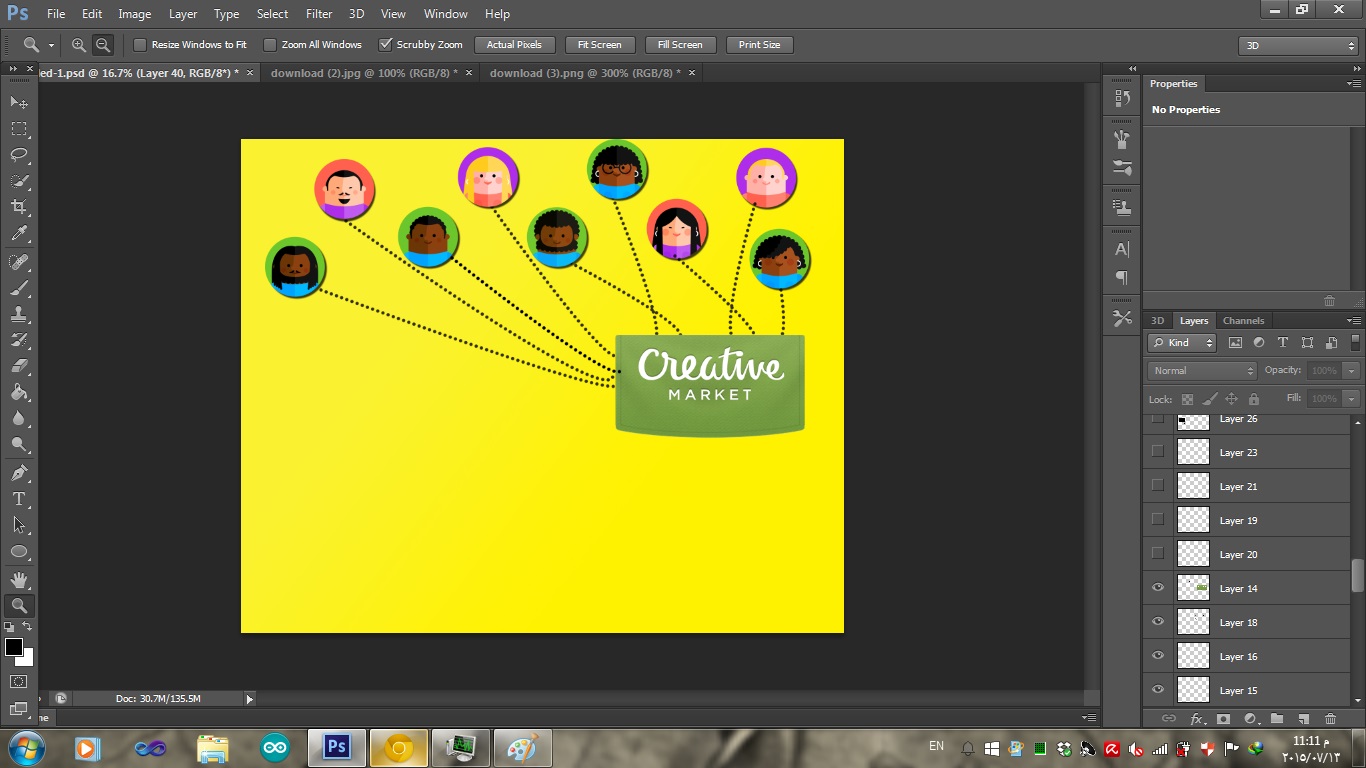1366x768 pixels.
Task: Select the Blur tool
Action: (19, 418)
